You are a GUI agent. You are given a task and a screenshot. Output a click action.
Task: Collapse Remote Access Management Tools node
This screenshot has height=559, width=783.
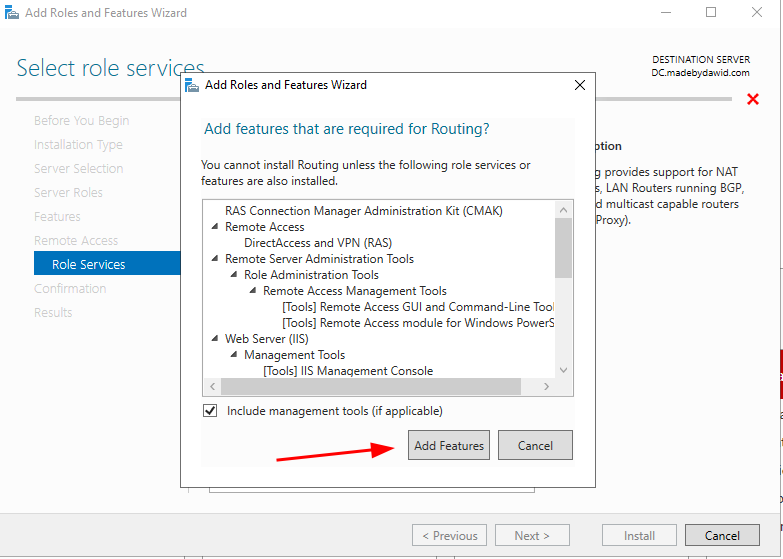click(x=253, y=291)
